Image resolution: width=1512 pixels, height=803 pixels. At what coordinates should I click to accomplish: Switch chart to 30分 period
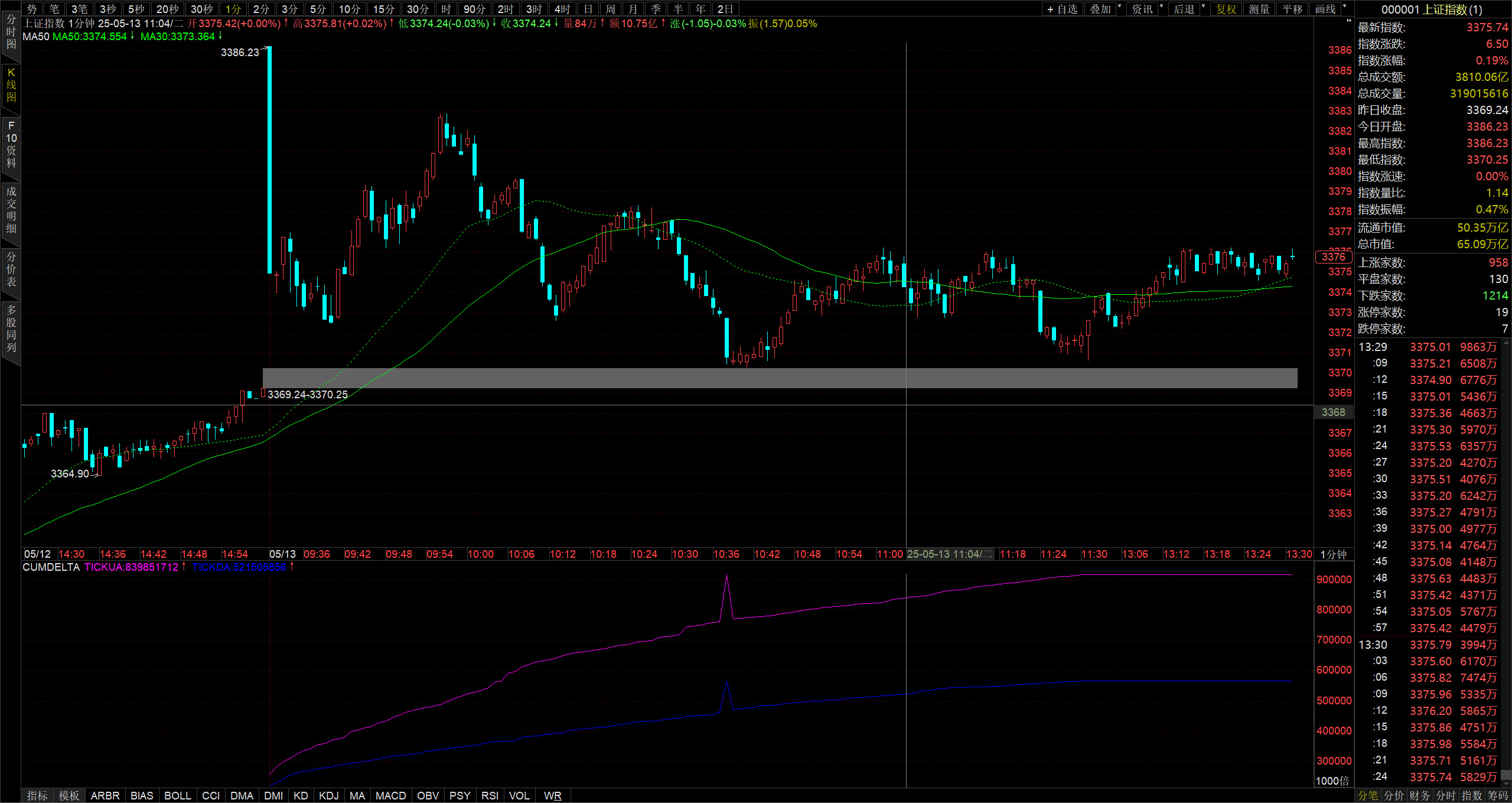tap(418, 9)
